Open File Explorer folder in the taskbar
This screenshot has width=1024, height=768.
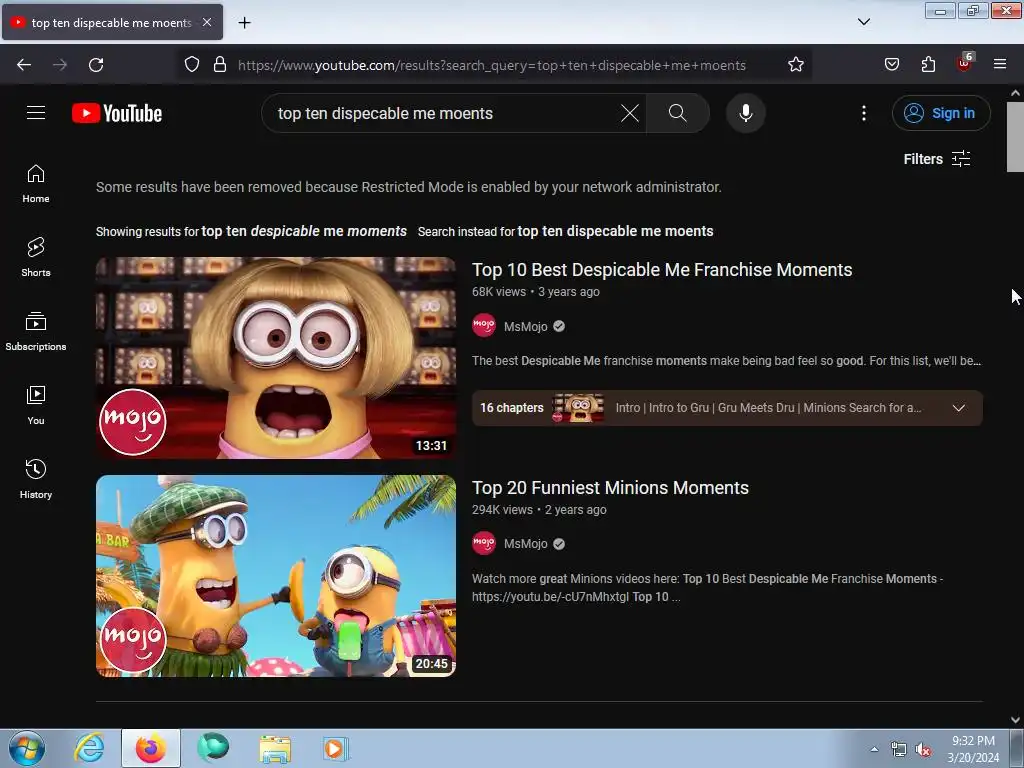(x=275, y=748)
